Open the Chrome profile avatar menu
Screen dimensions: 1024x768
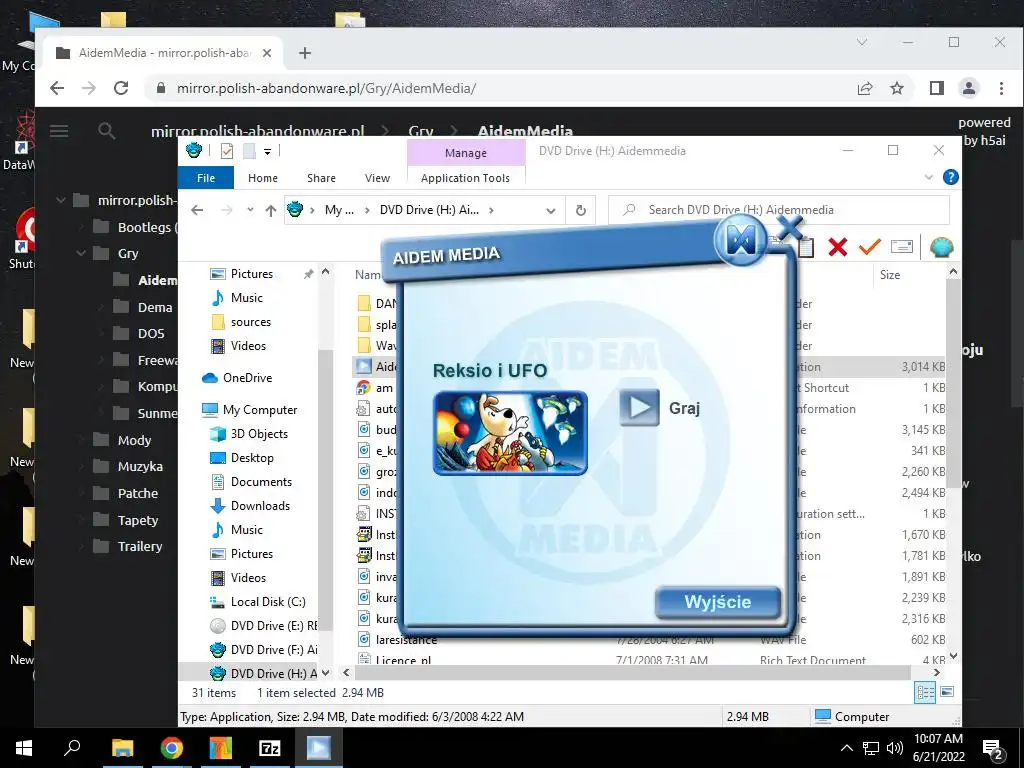pos(968,88)
